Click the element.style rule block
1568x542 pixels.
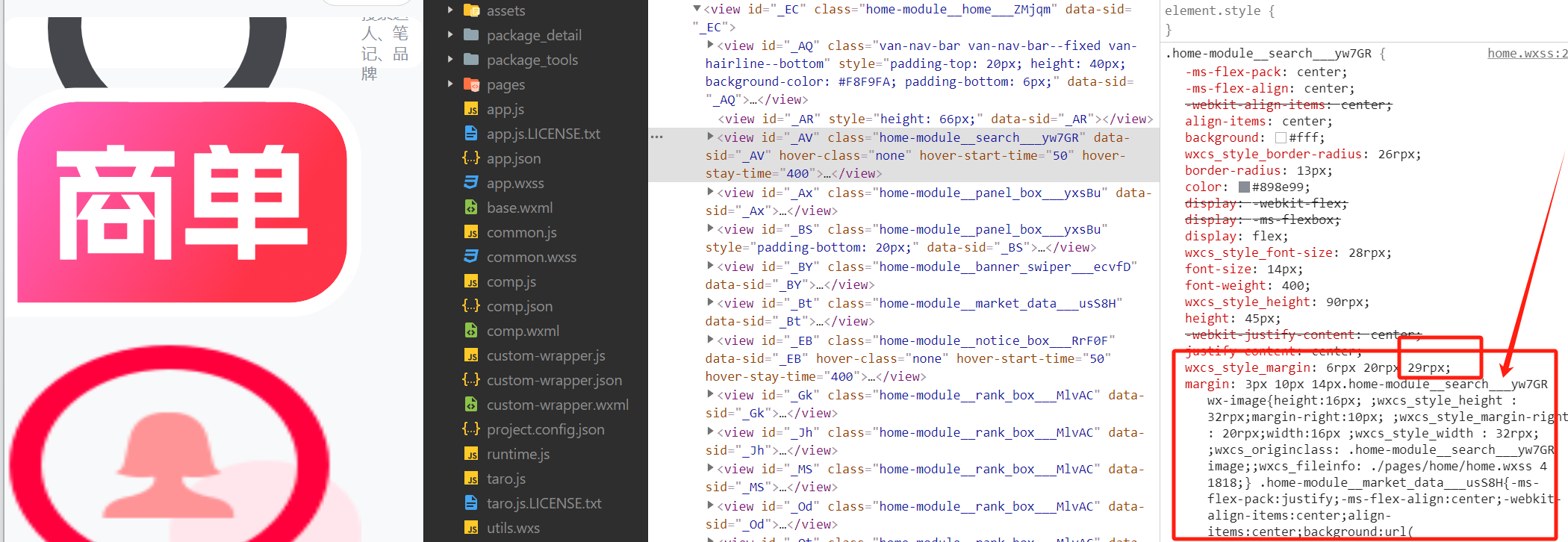[x=1220, y=19]
